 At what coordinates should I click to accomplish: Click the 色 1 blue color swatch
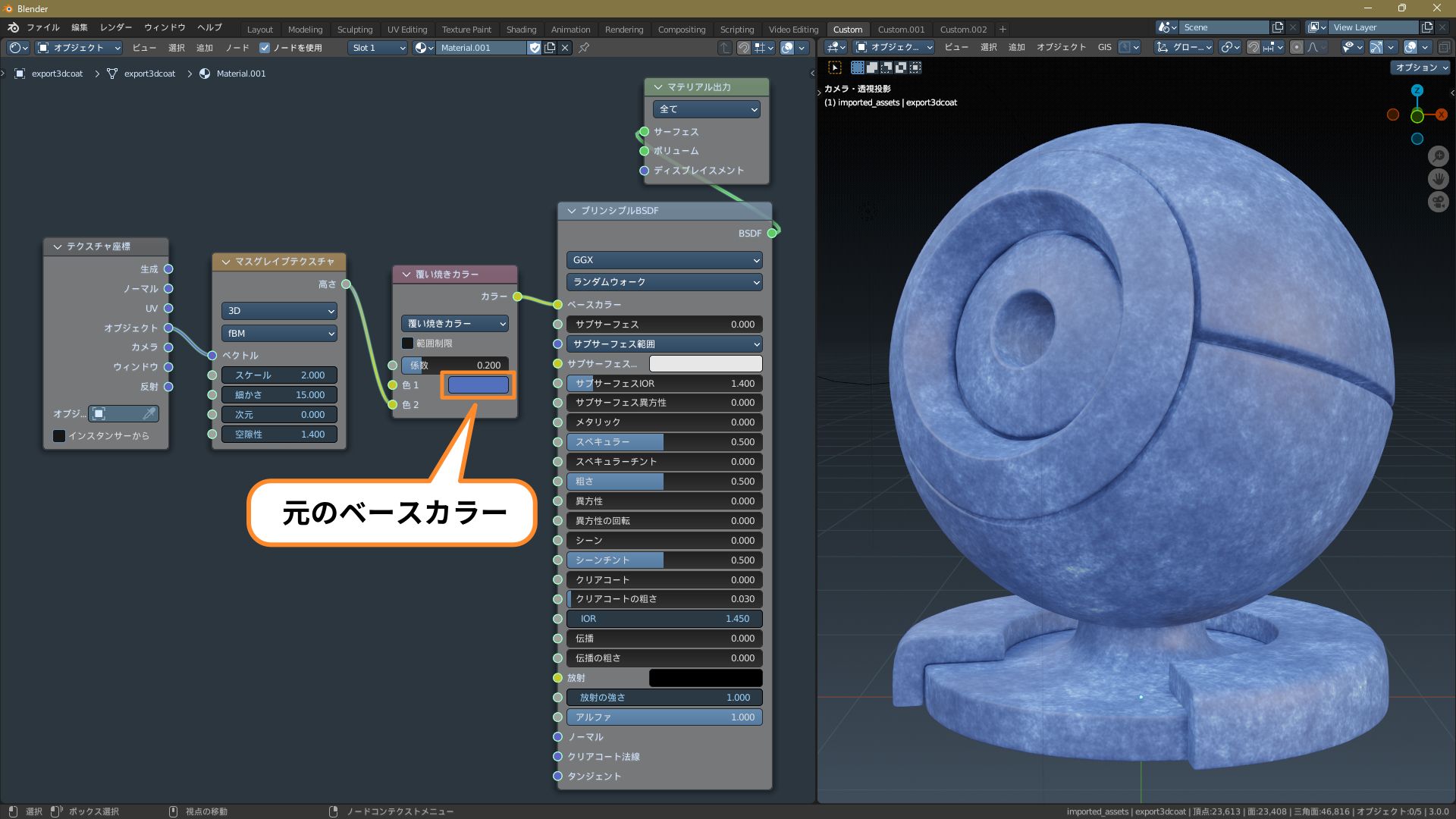(x=478, y=385)
